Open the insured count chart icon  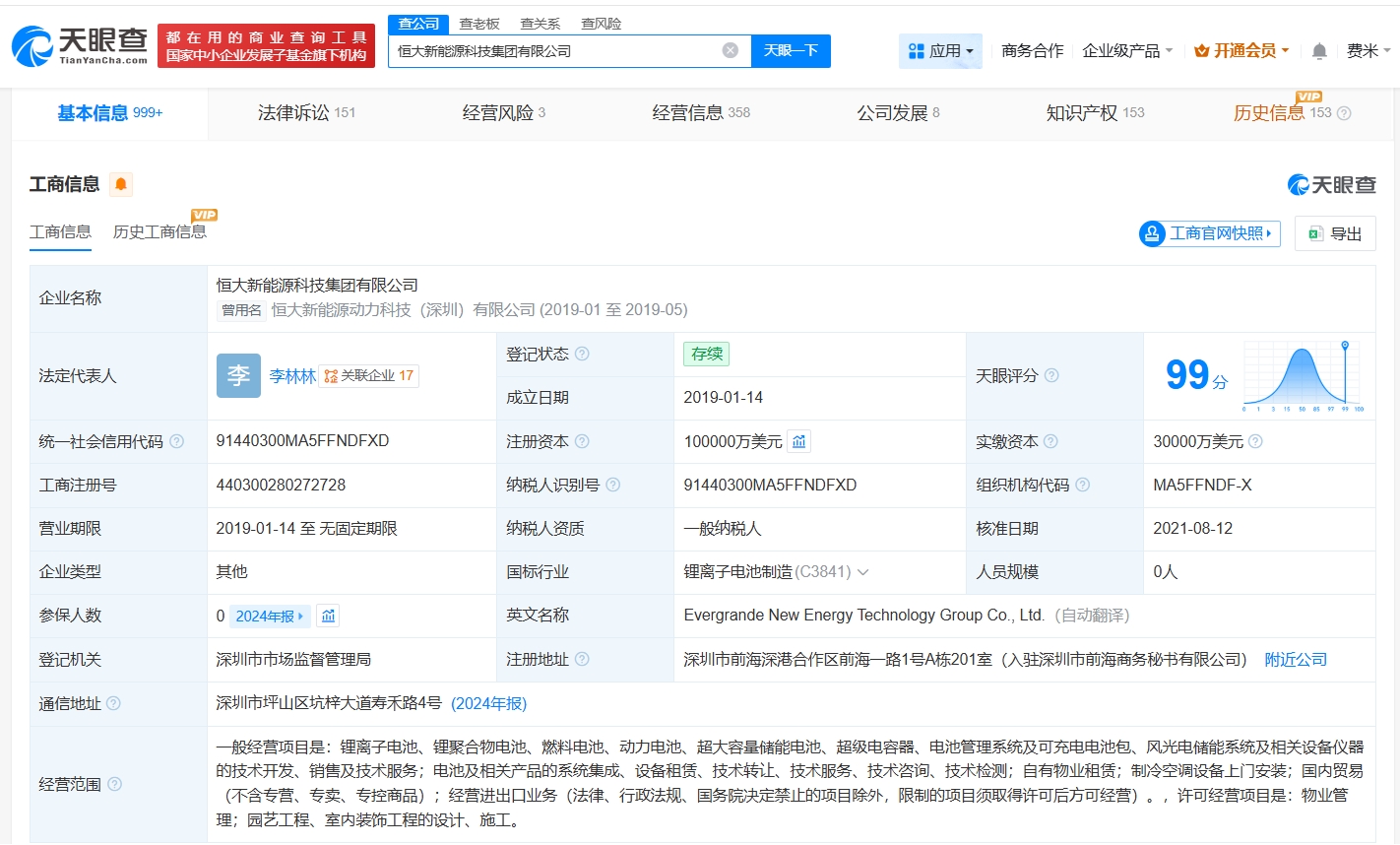pos(329,616)
